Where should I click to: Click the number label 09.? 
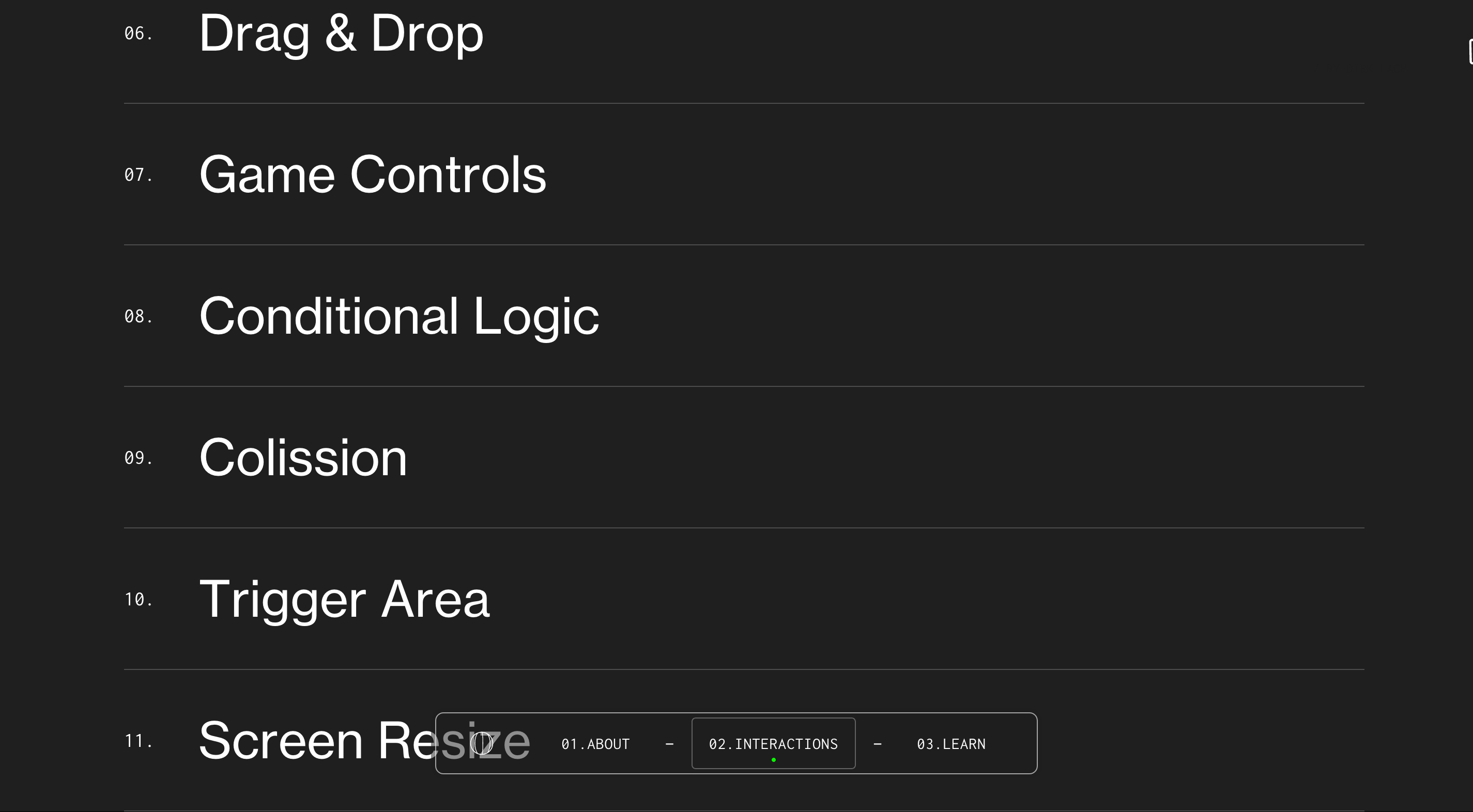[x=139, y=458]
